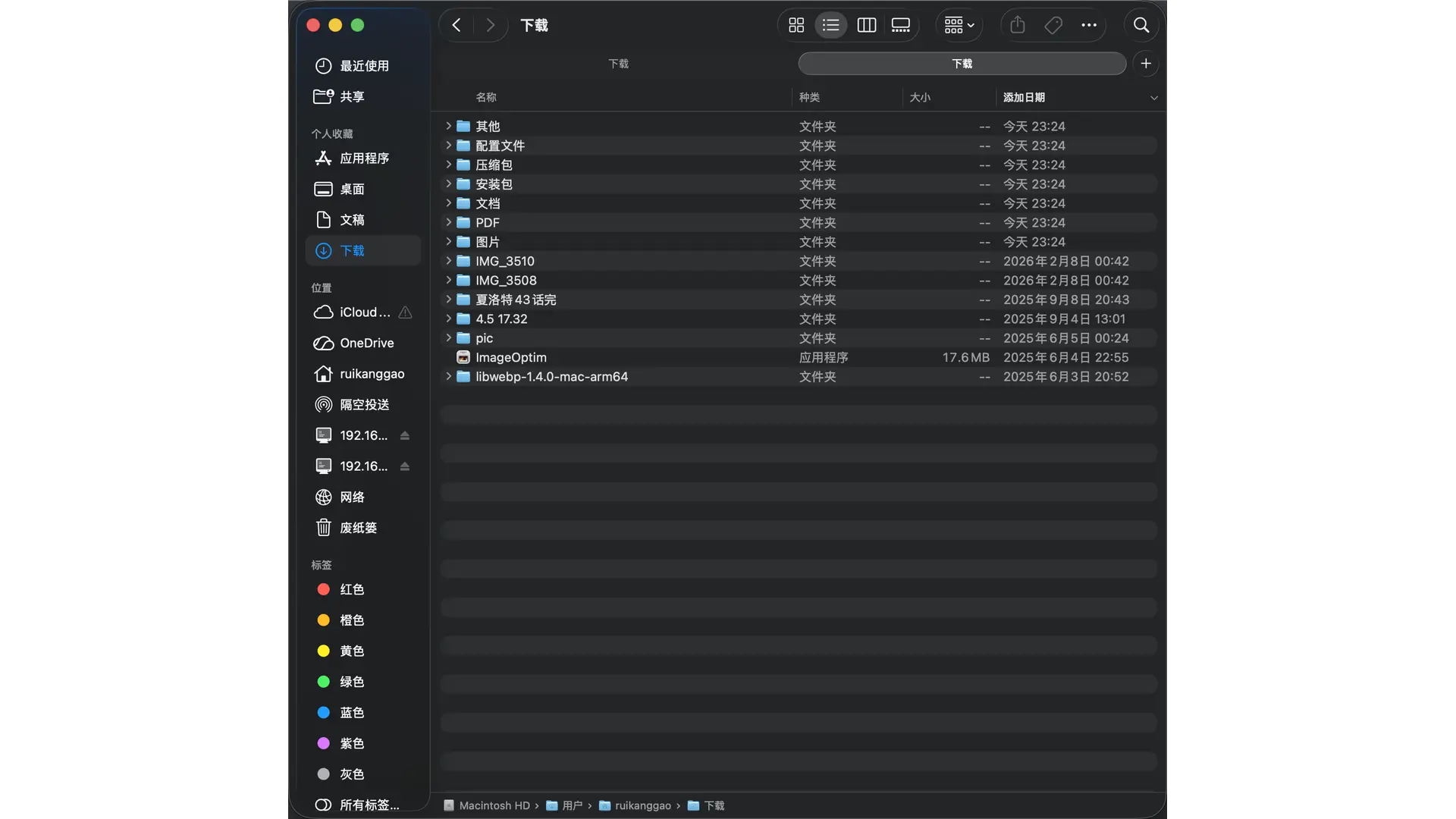The height and width of the screenshot is (819, 1456).
Task: Open the more actions ellipsis menu
Action: [x=1089, y=25]
